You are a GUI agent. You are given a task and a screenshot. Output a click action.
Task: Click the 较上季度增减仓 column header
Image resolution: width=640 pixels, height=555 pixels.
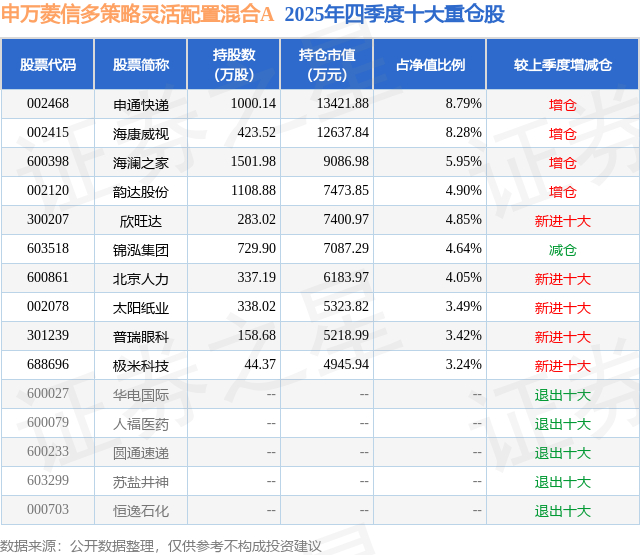[x=563, y=64]
